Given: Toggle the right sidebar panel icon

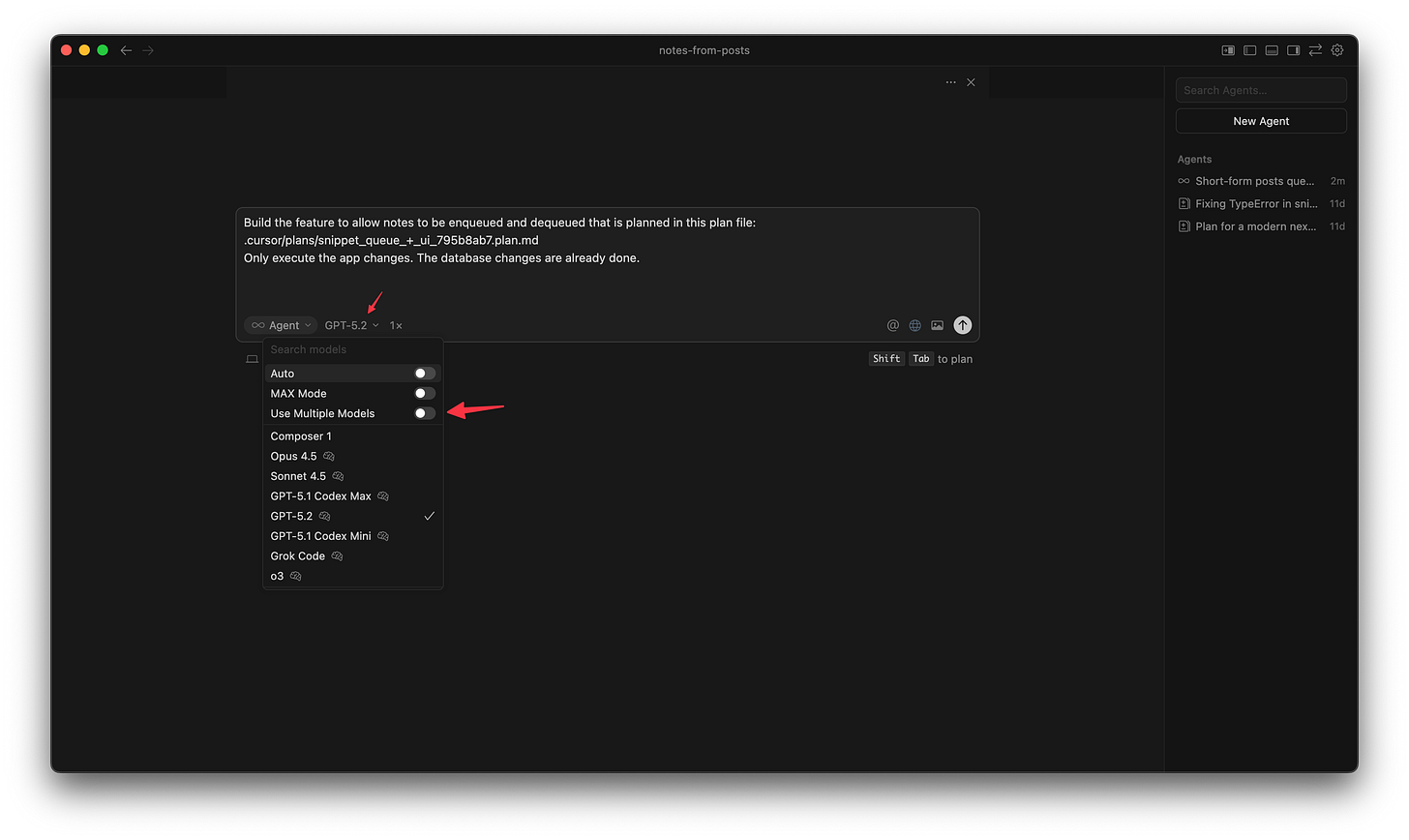Looking at the screenshot, I should pyautogui.click(x=1293, y=49).
